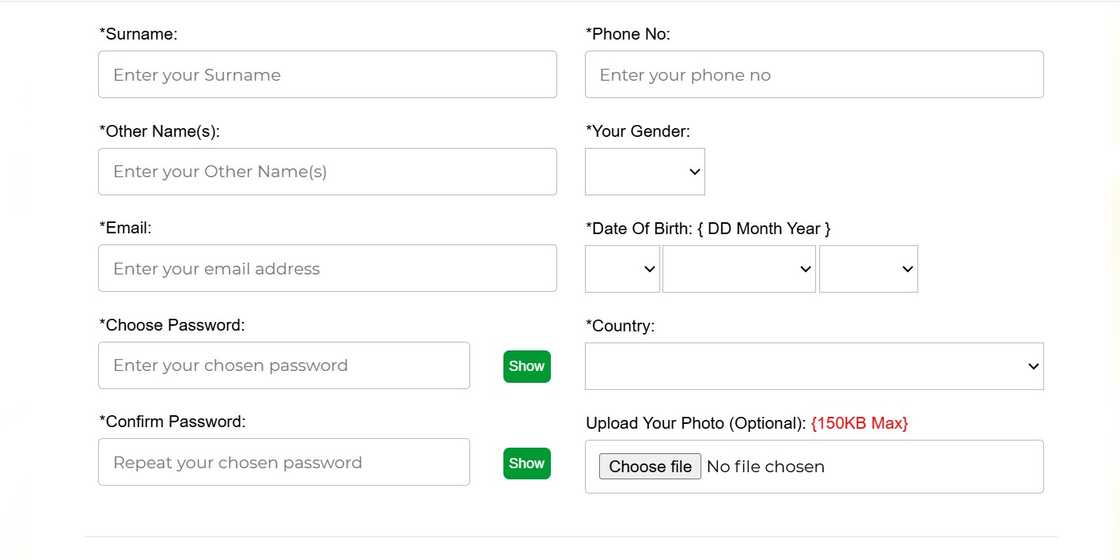The height and width of the screenshot is (560, 1120).
Task: Show the confirm password text
Action: (x=527, y=463)
